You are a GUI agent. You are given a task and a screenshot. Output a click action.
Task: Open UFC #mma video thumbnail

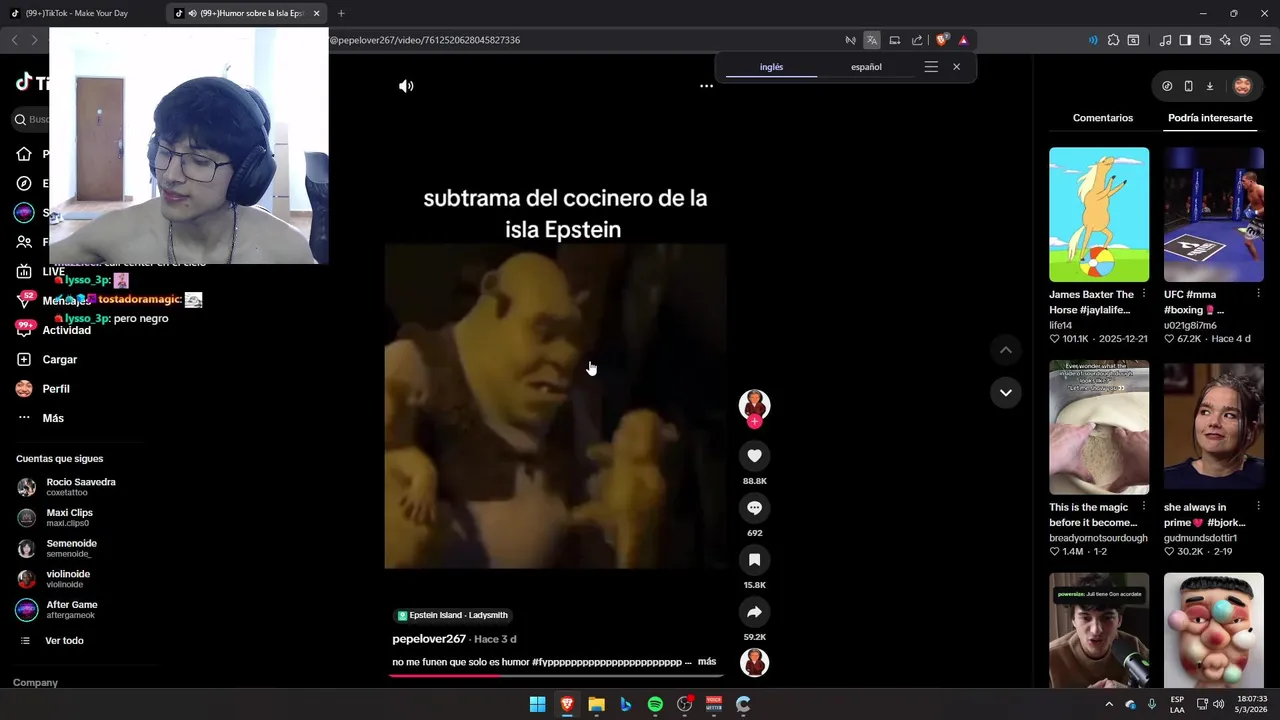[x=1214, y=214]
